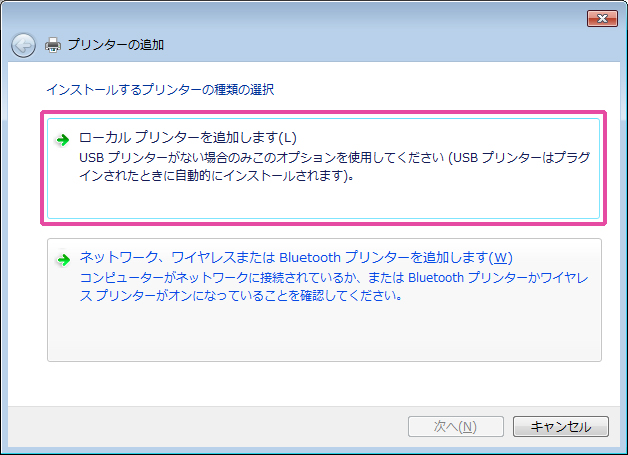Click the network connection description text
628x455 pixels.
coord(330,286)
